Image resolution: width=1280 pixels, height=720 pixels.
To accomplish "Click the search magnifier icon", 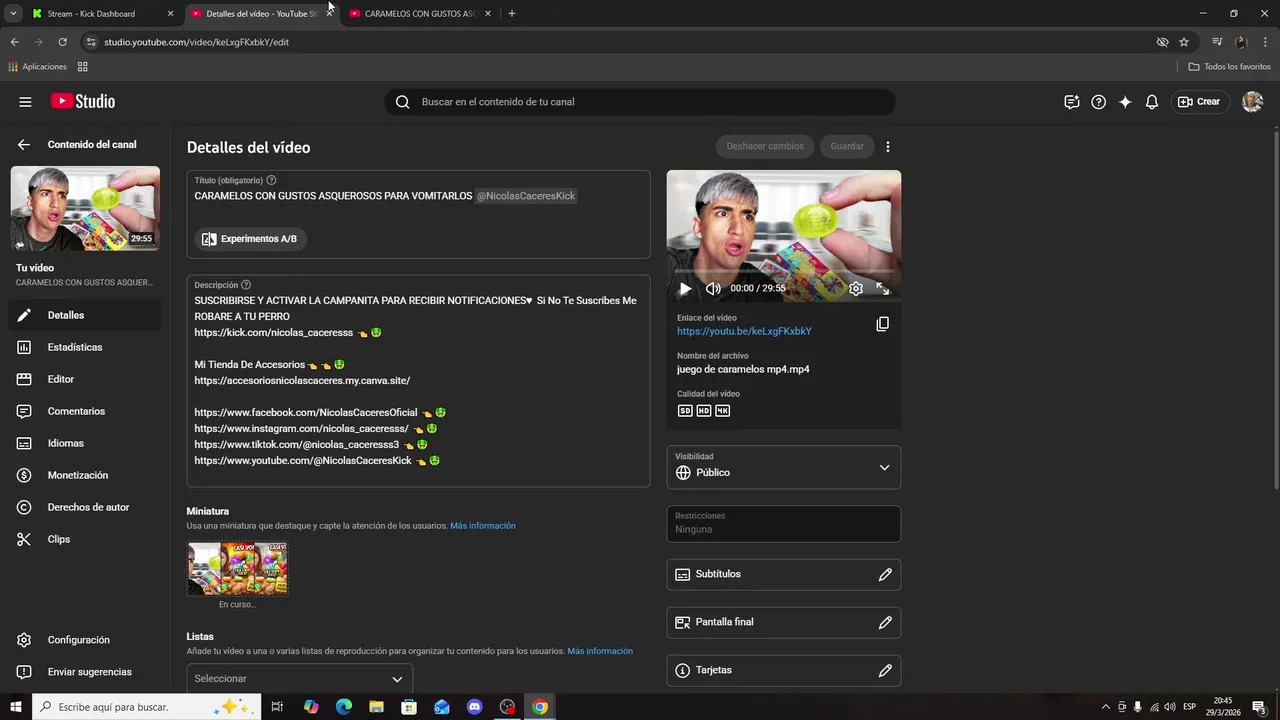I will (402, 102).
